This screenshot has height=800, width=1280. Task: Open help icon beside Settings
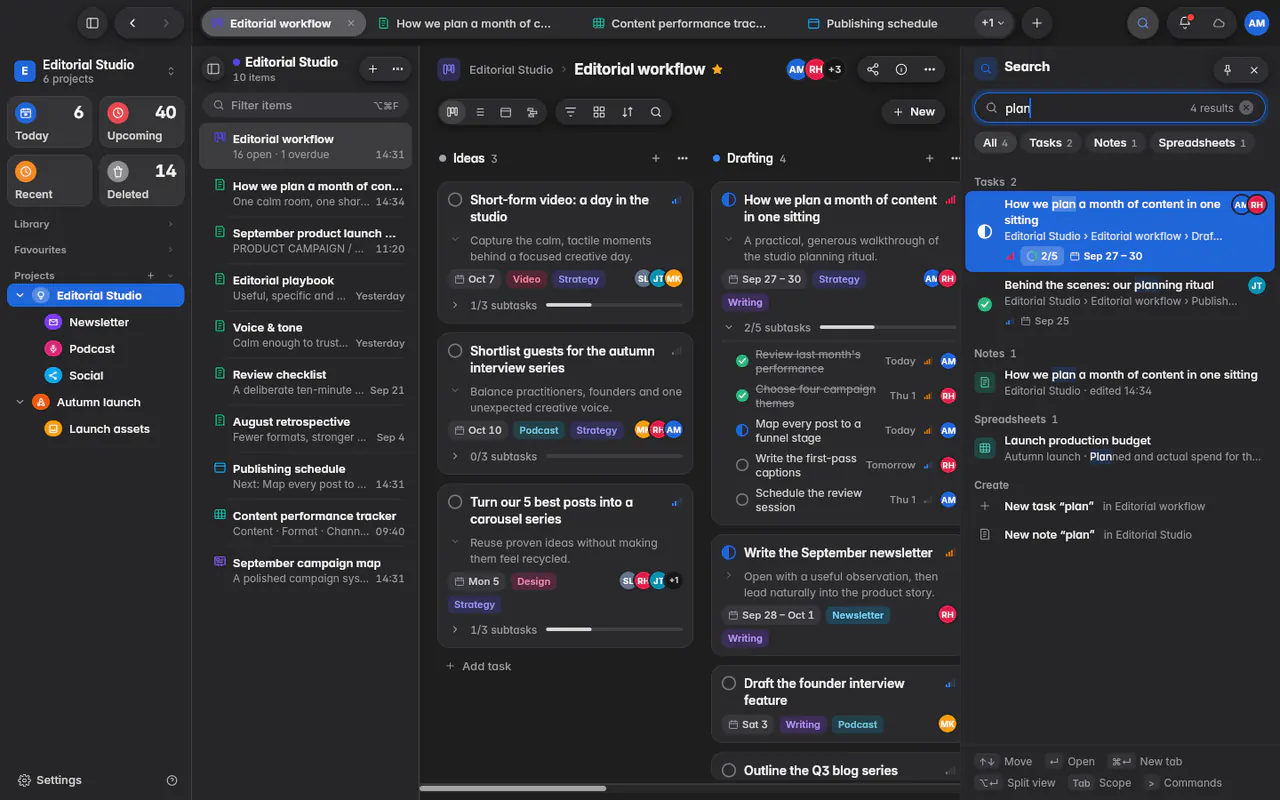[x=172, y=780]
